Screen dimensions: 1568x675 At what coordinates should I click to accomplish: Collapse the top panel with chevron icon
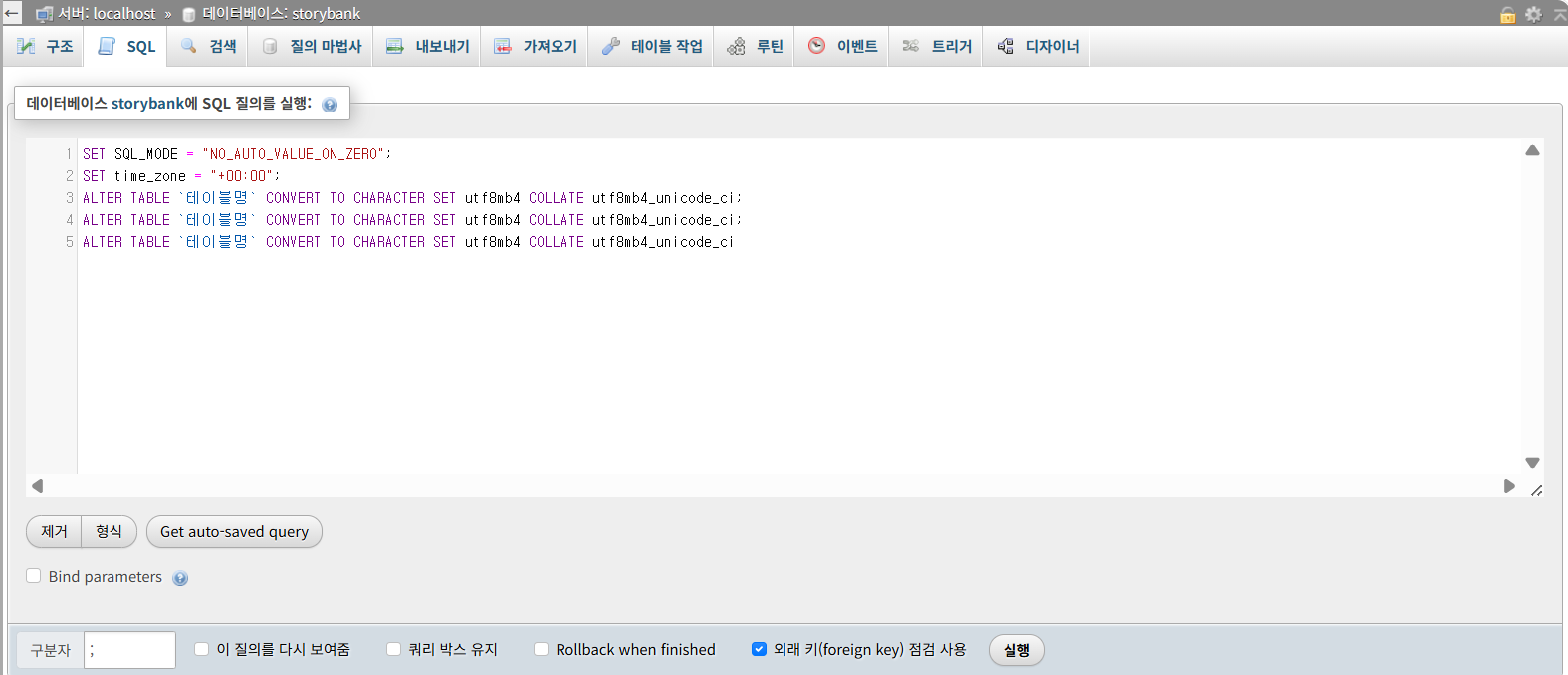point(1559,14)
